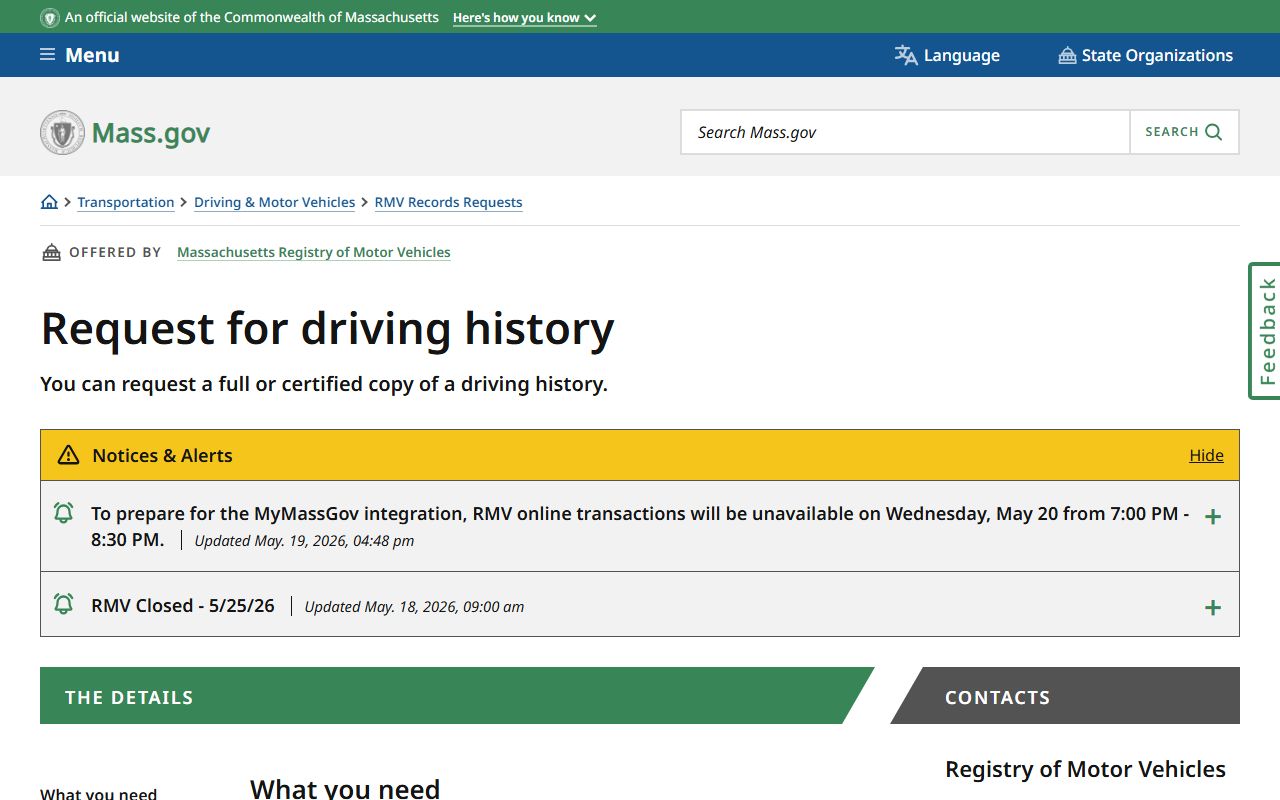Expand the MyMassGov integration alert plus
Image resolution: width=1280 pixels, height=800 pixels.
pyautogui.click(x=1213, y=517)
